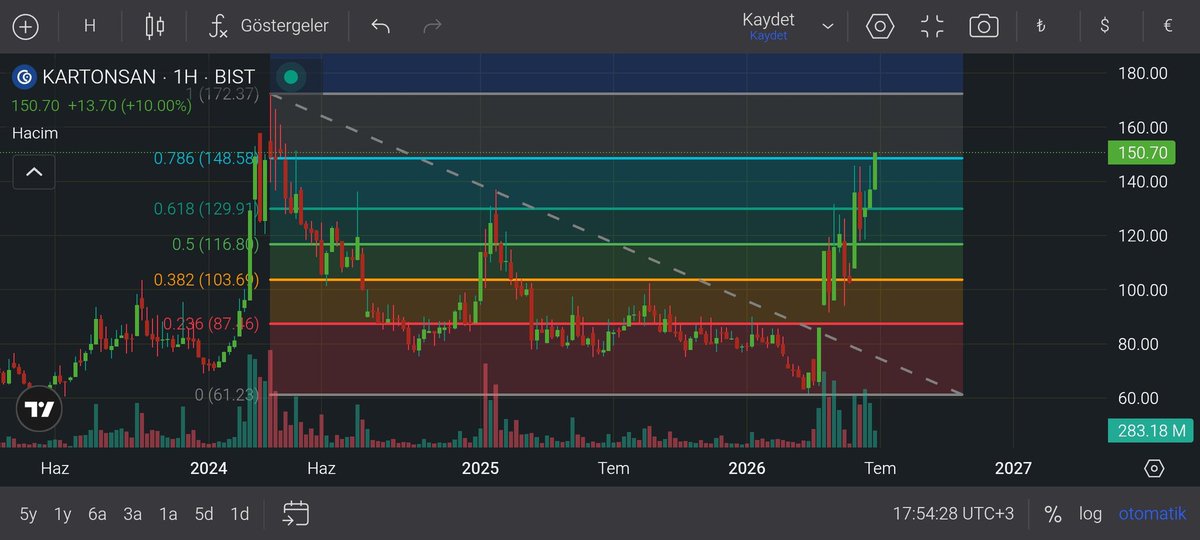Select the 1y time range
Image resolution: width=1200 pixels, height=540 pixels.
coord(62,514)
